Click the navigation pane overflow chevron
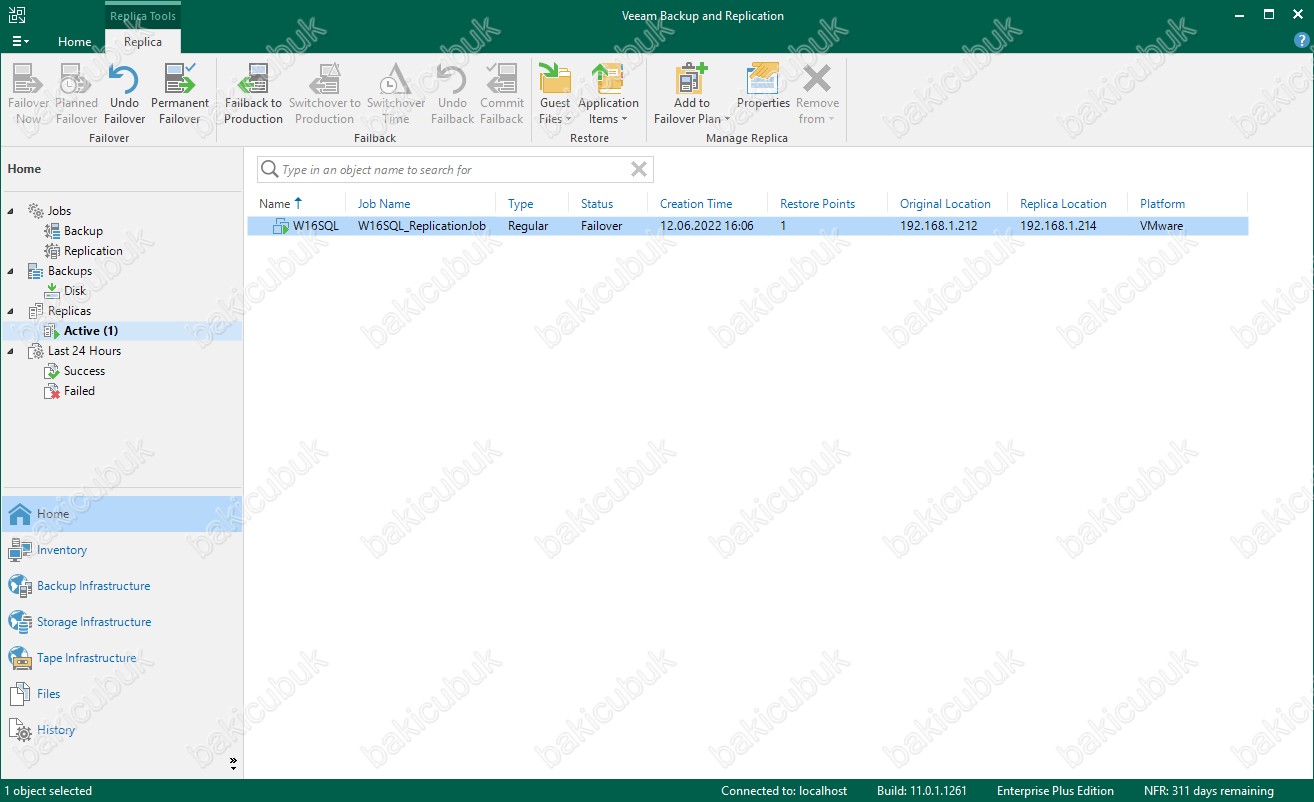Image resolution: width=1314 pixels, height=802 pixels. tap(233, 763)
